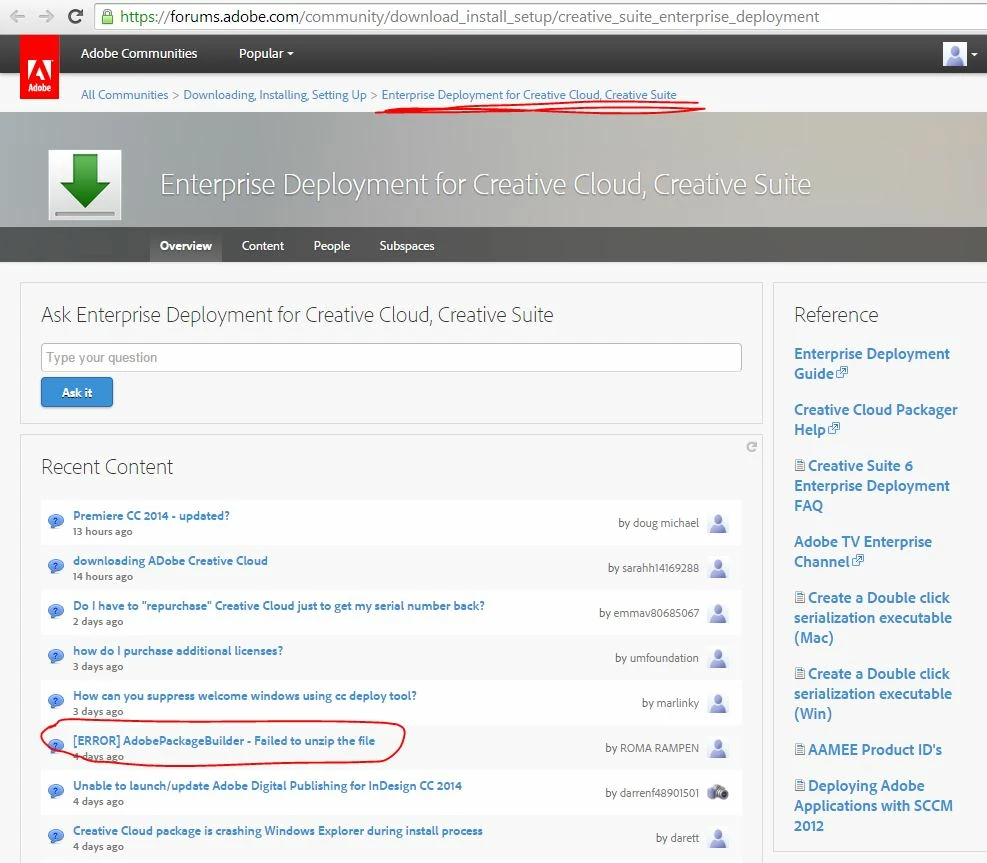Open sarahh14169288's avatar

tap(718, 568)
